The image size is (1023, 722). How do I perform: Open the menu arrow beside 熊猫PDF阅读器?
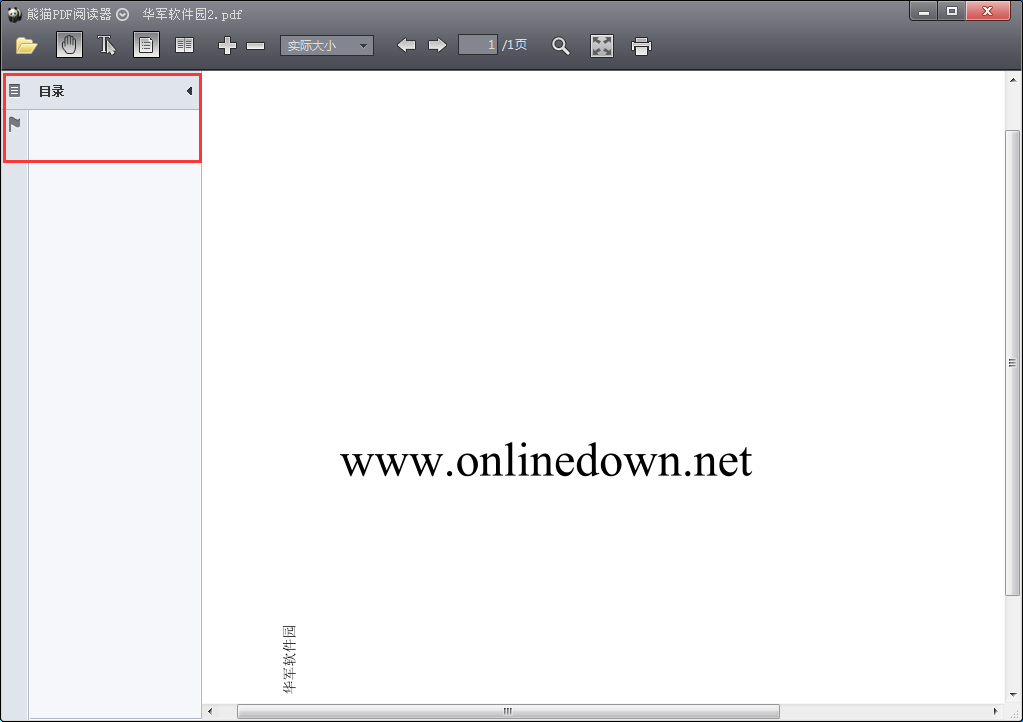122,14
